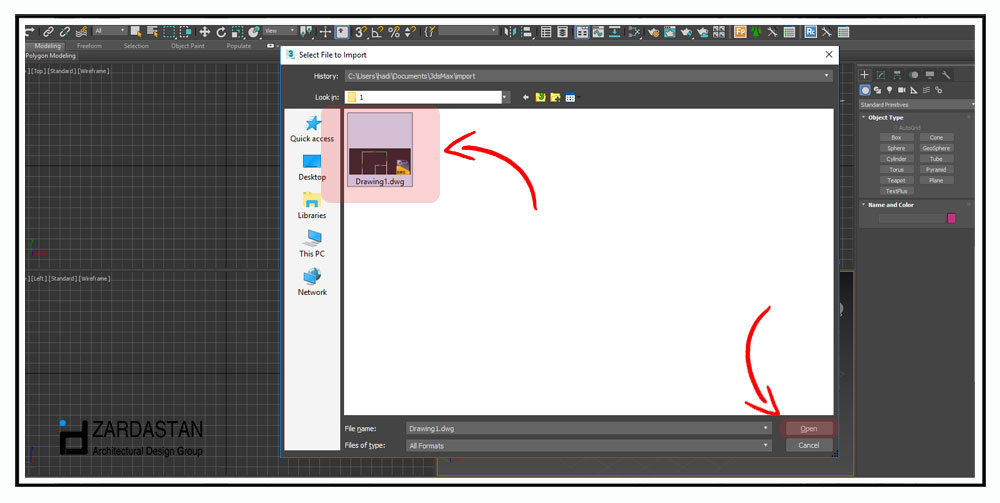Click the Open button
Viewport: 1000px width, 503px height.
[x=808, y=428]
